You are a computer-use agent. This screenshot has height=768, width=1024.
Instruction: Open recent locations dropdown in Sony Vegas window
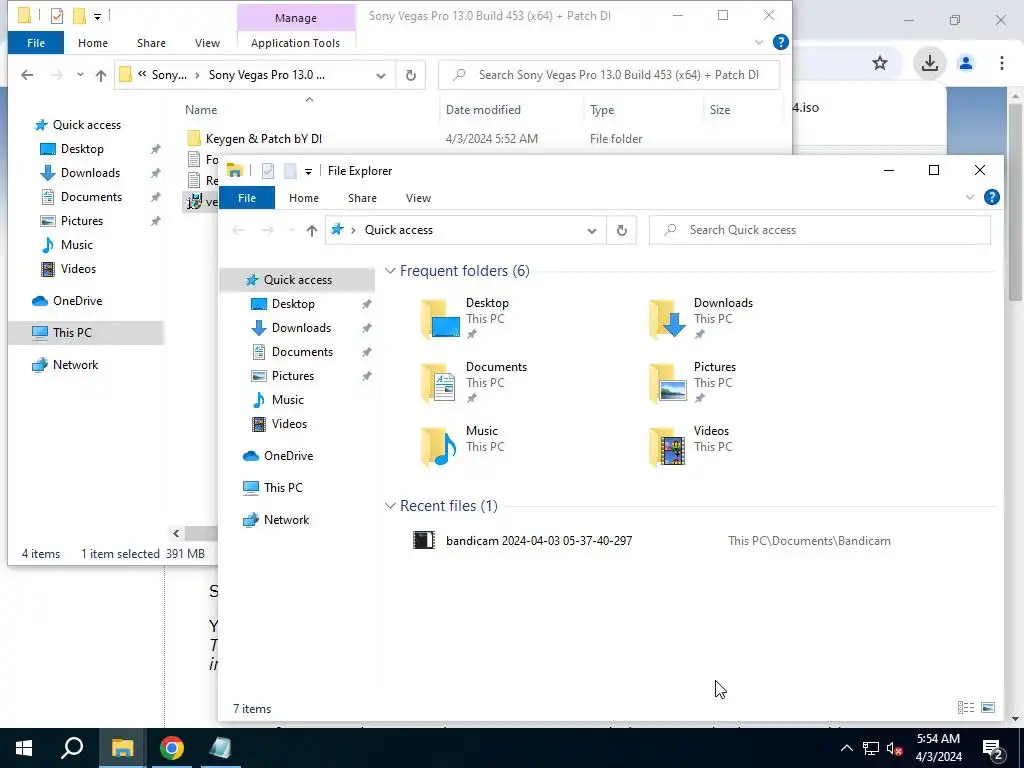[x=80, y=75]
